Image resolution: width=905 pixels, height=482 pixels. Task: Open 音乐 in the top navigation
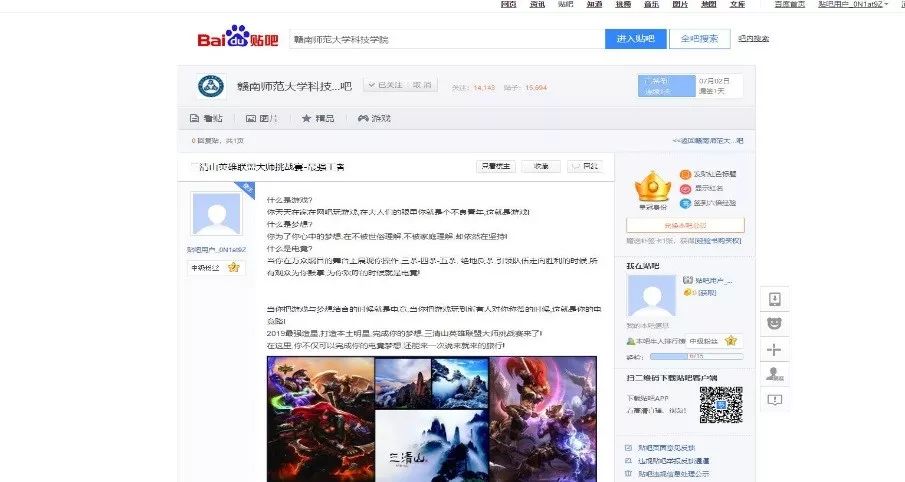[652, 4]
